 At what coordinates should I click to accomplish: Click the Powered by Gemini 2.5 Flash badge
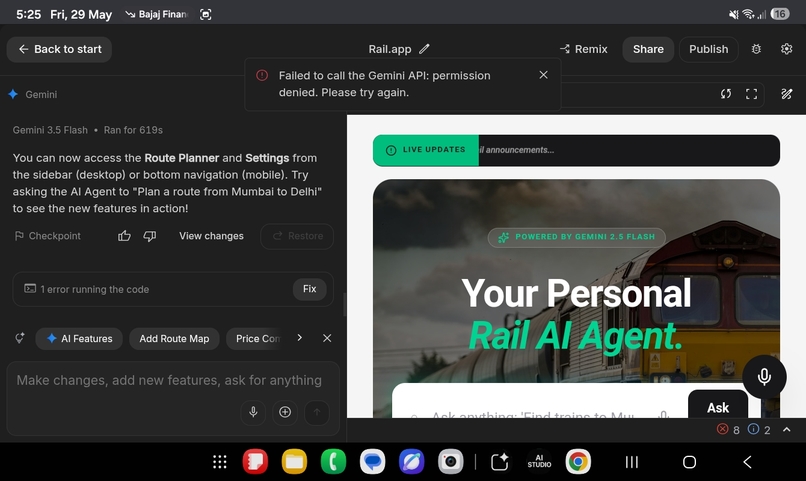(577, 237)
